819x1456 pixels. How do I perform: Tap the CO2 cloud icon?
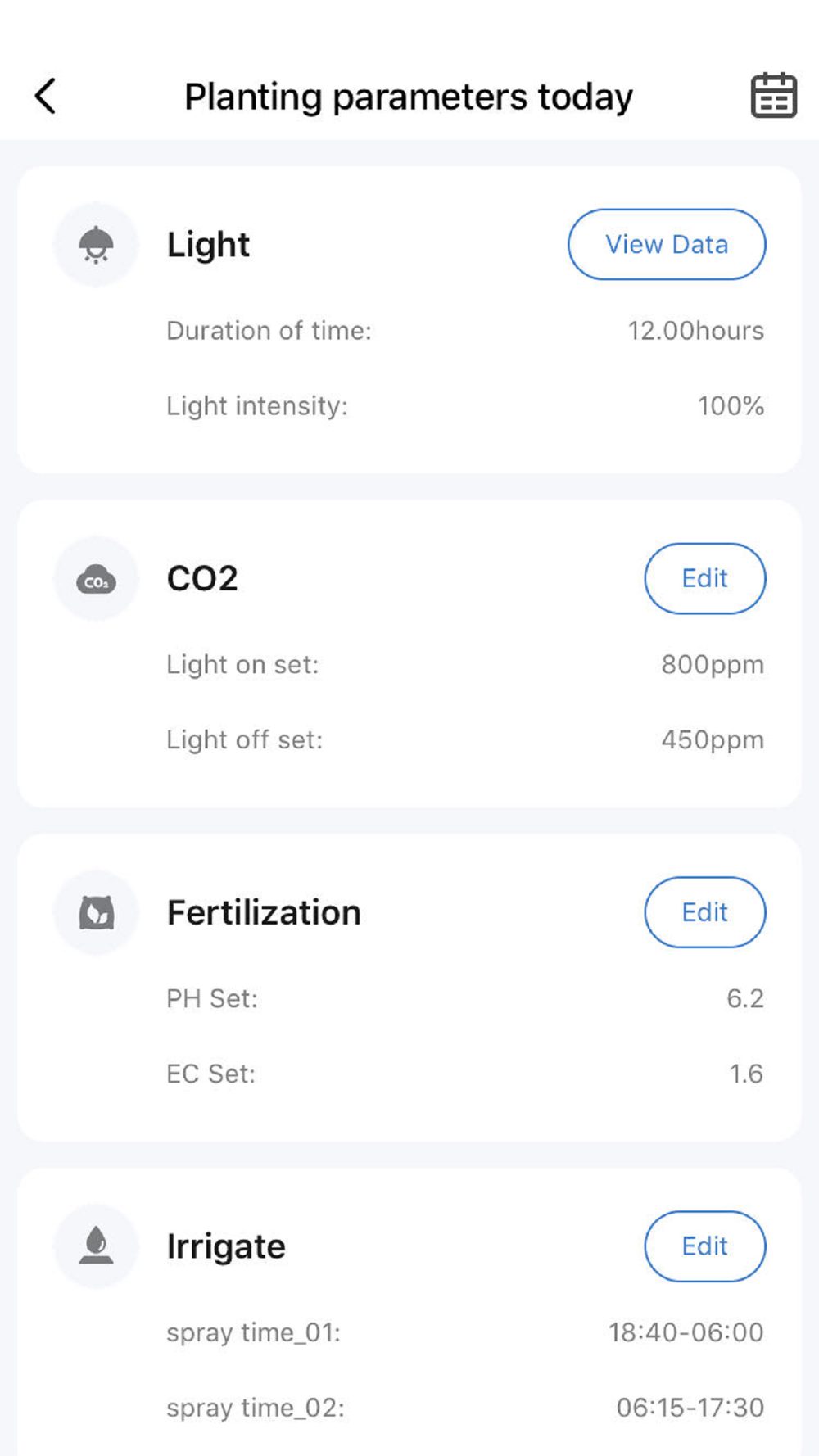pyautogui.click(x=96, y=579)
